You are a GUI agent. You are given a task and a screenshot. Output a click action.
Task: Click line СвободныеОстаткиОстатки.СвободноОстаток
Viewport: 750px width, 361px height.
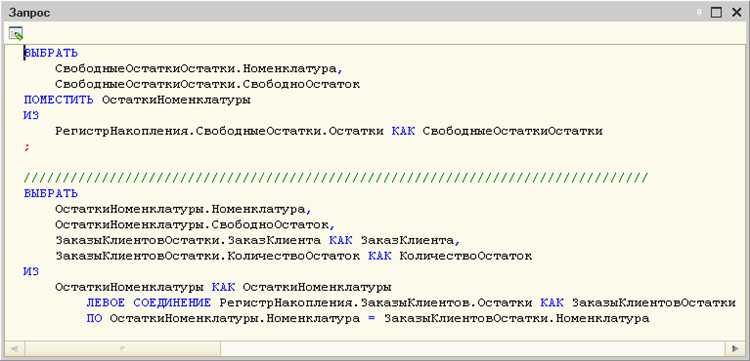(208, 85)
